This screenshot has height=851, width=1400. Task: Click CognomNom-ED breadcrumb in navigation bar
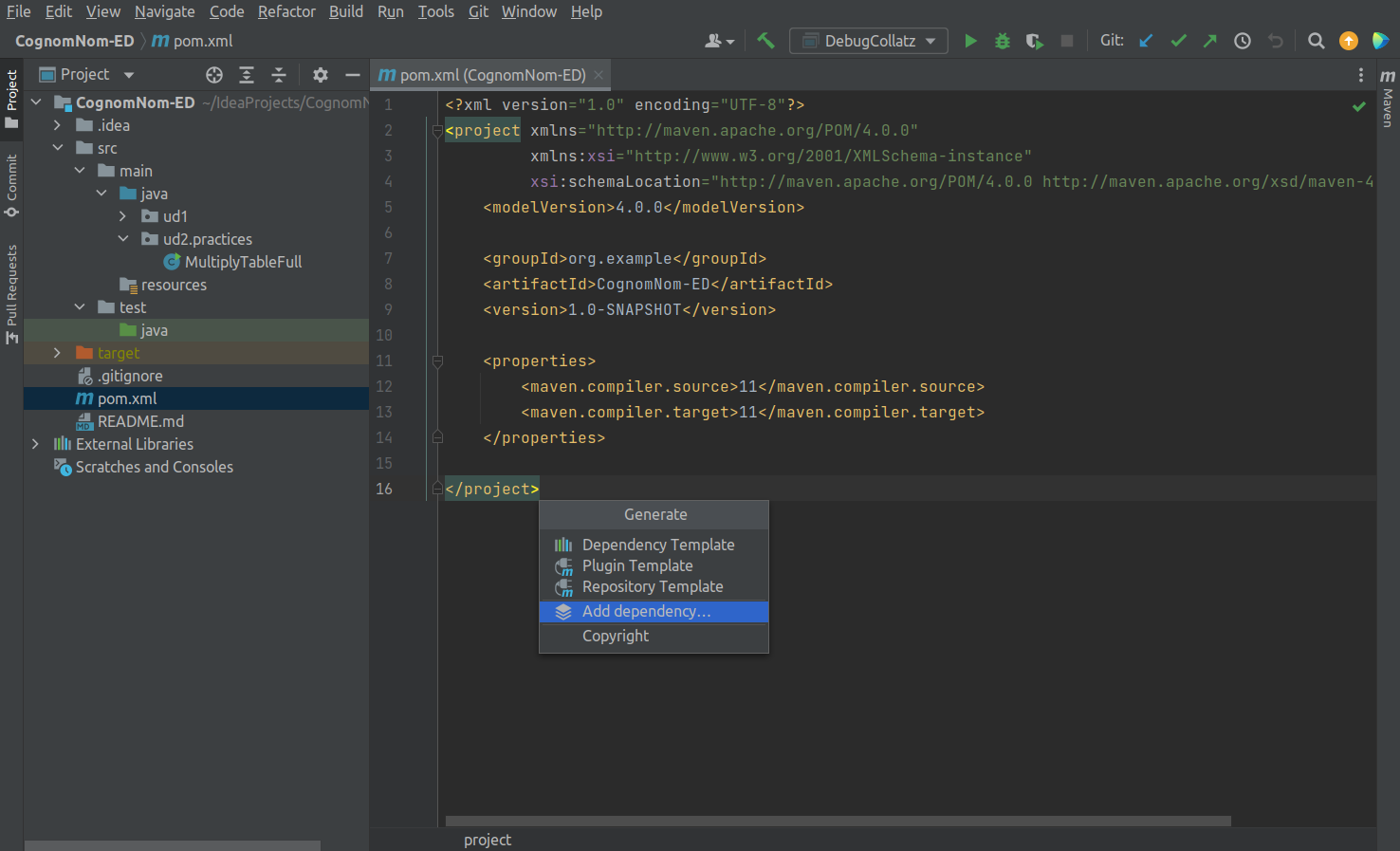pyautogui.click(x=75, y=41)
